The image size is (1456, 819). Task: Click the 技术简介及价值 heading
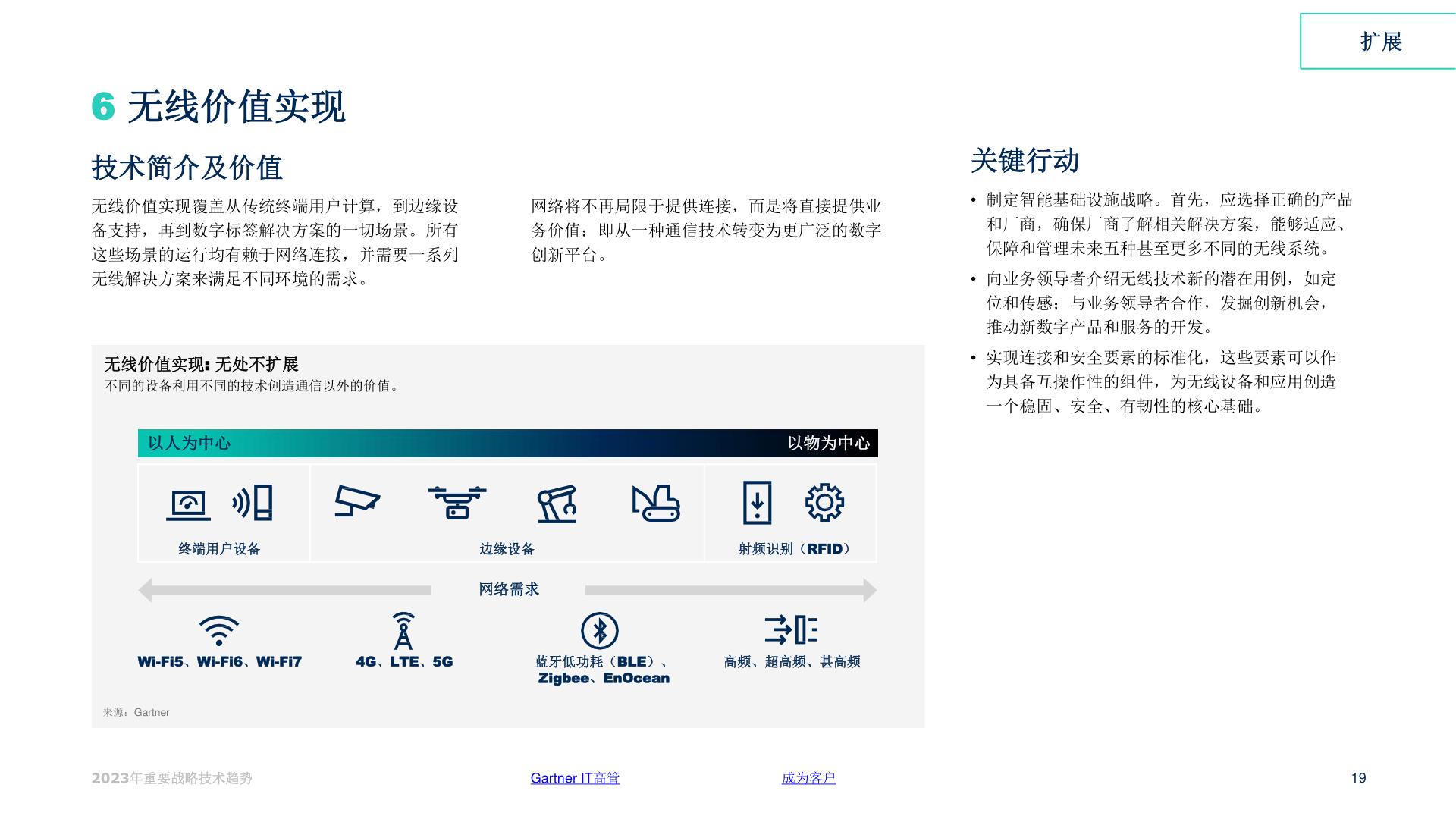187,168
